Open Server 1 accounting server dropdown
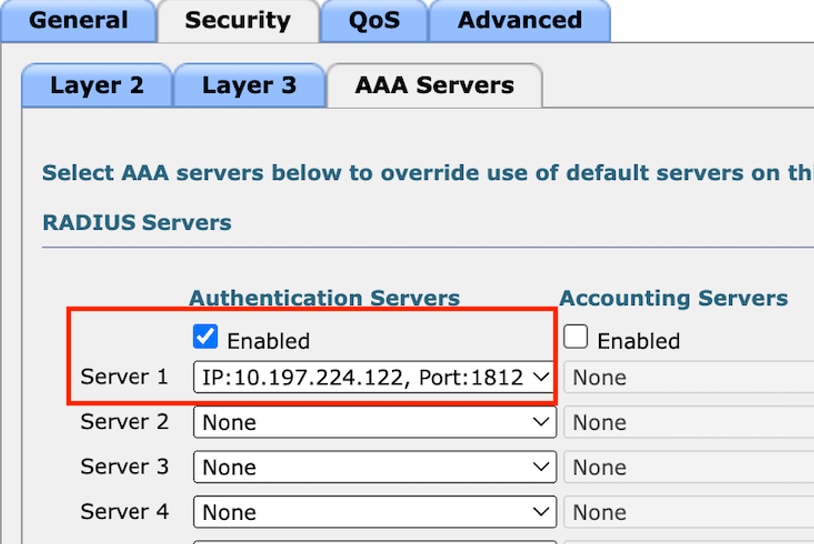814x544 pixels. pos(689,377)
